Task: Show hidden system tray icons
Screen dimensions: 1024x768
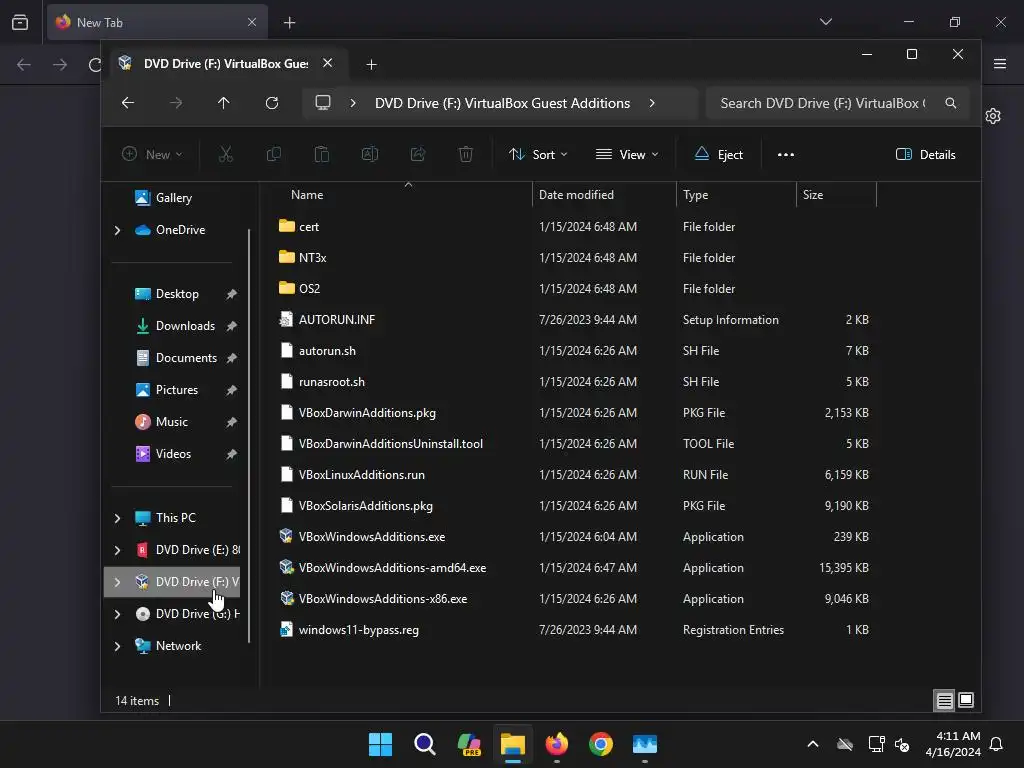Action: coord(812,744)
